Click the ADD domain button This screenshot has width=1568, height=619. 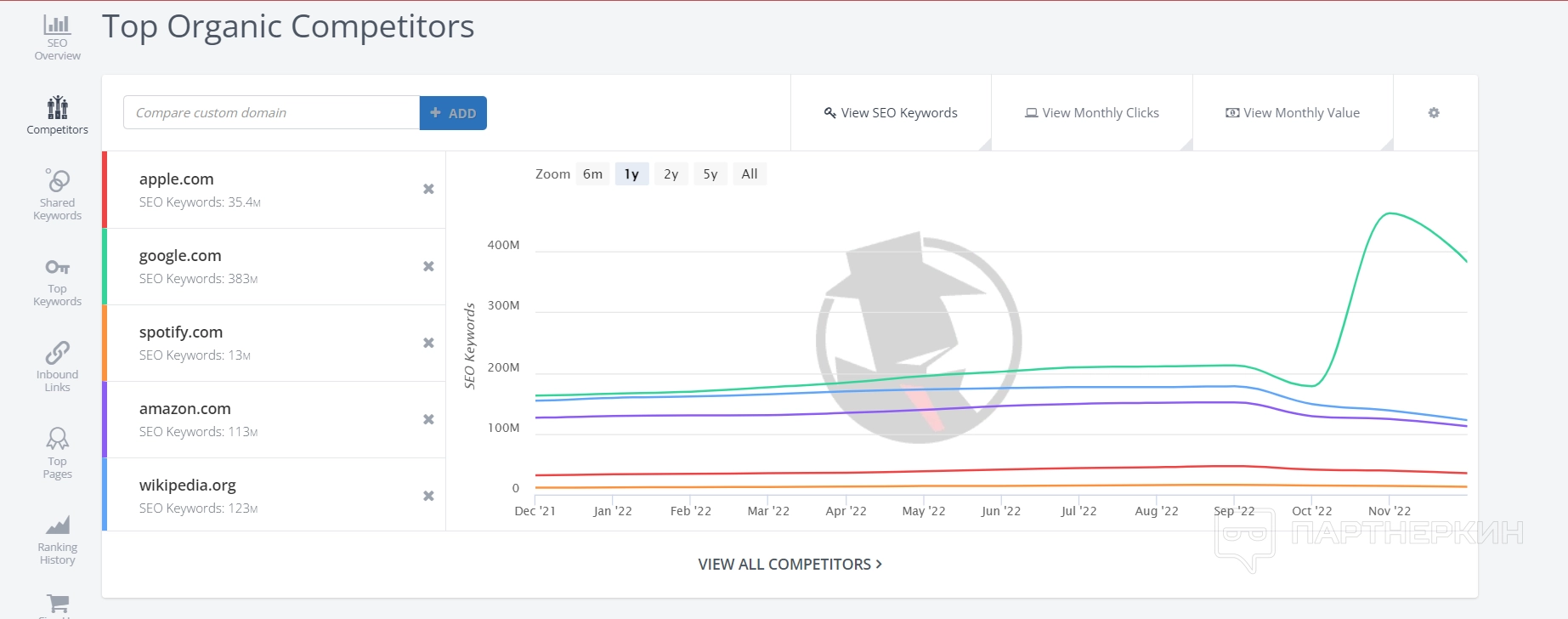coord(453,113)
